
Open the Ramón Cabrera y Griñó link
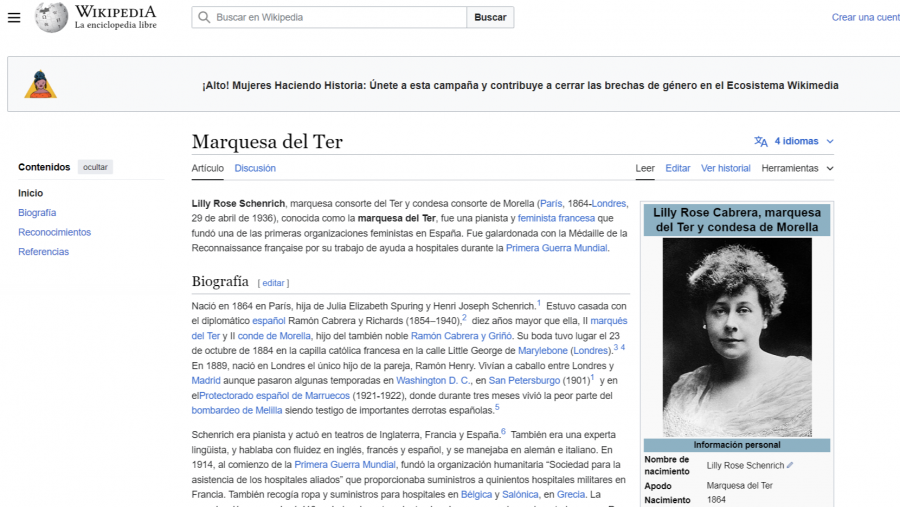point(461,336)
